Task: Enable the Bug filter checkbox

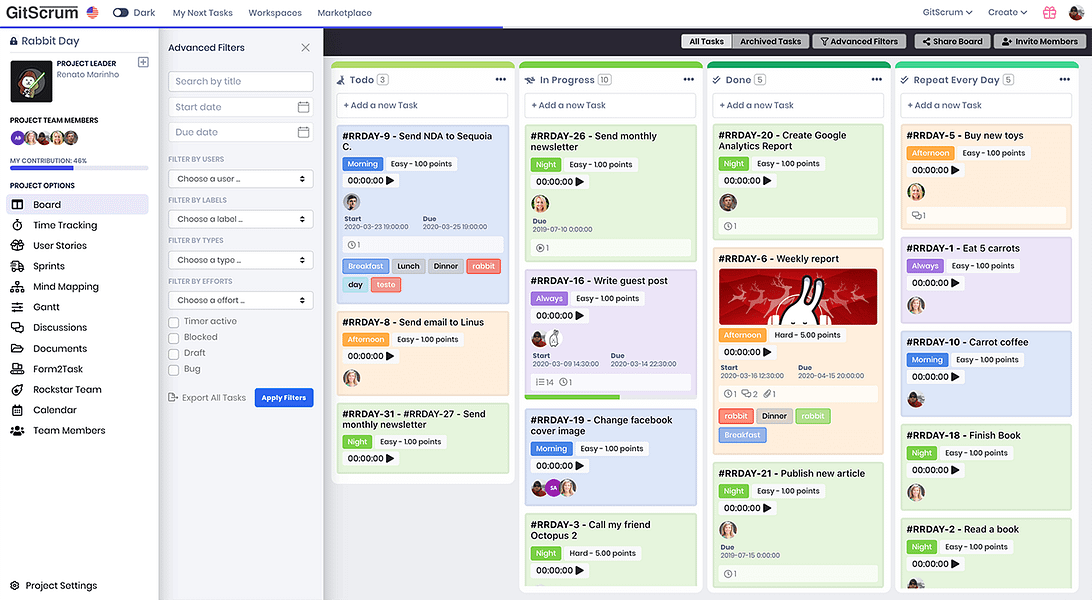Action: pyautogui.click(x=172, y=367)
